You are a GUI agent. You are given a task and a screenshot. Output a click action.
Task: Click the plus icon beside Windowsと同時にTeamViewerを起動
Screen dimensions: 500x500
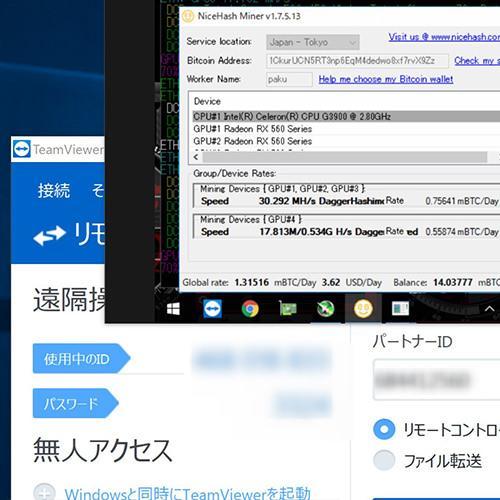44,492
